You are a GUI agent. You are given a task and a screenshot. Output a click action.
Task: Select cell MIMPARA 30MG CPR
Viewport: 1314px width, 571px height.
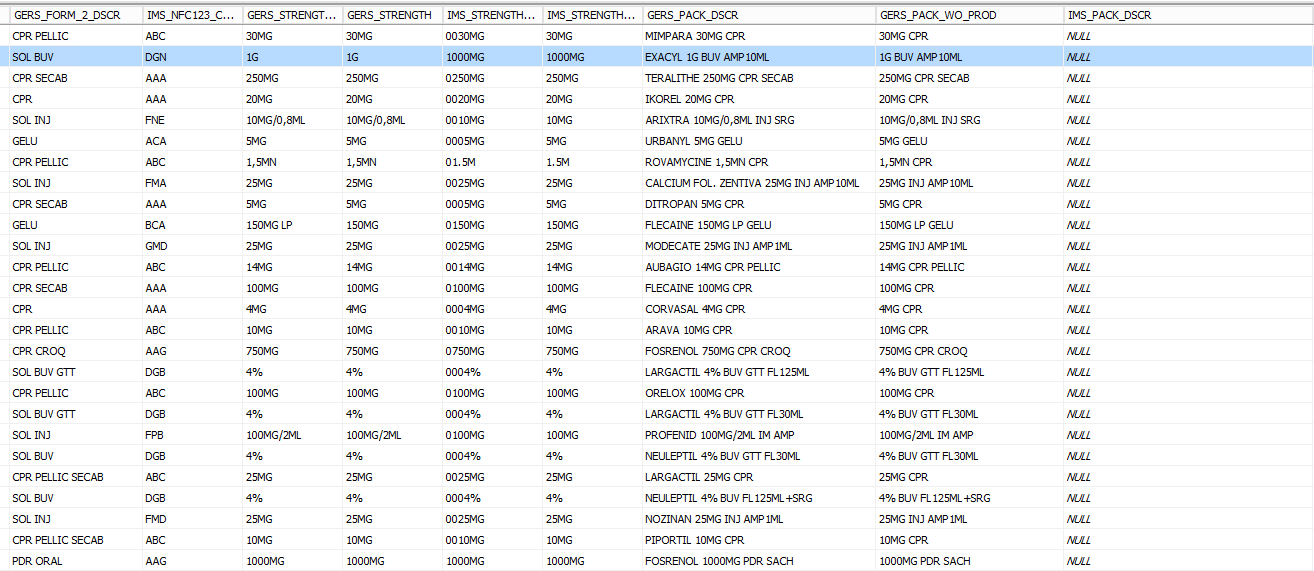pos(759,36)
